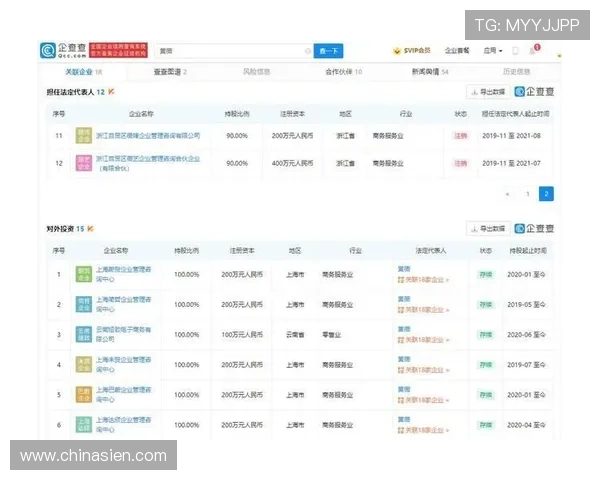Export data for the 对外投资 table
600x480 pixels.
488,229
